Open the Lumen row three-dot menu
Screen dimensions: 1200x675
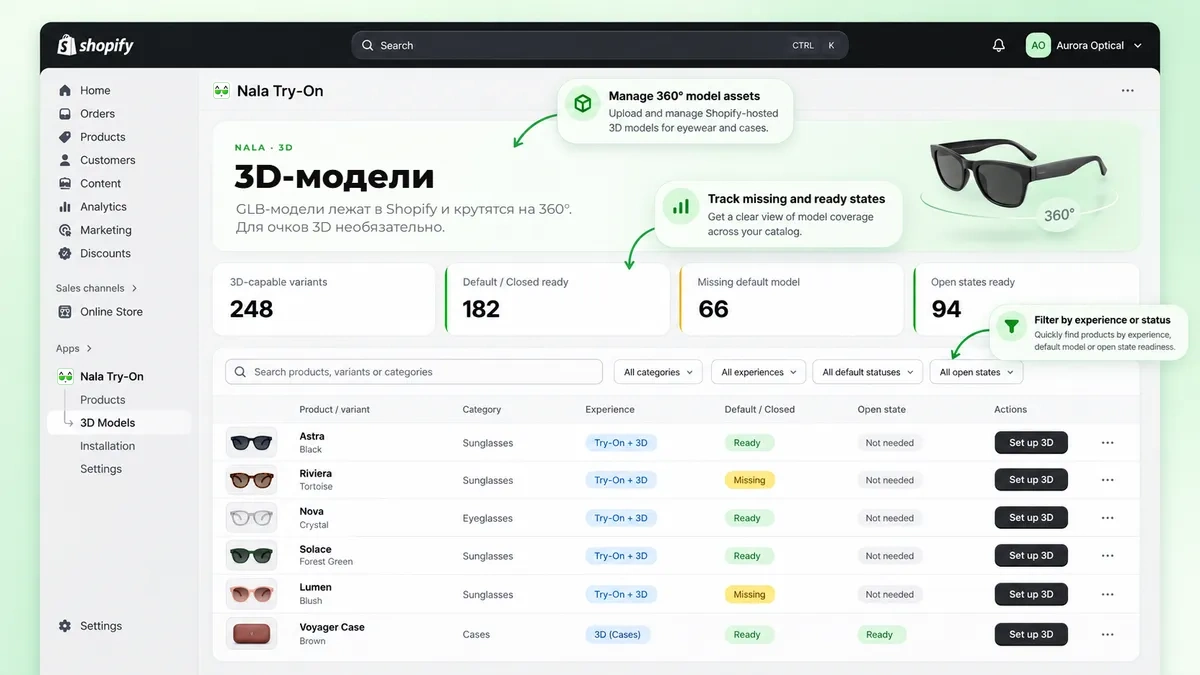(x=1107, y=594)
